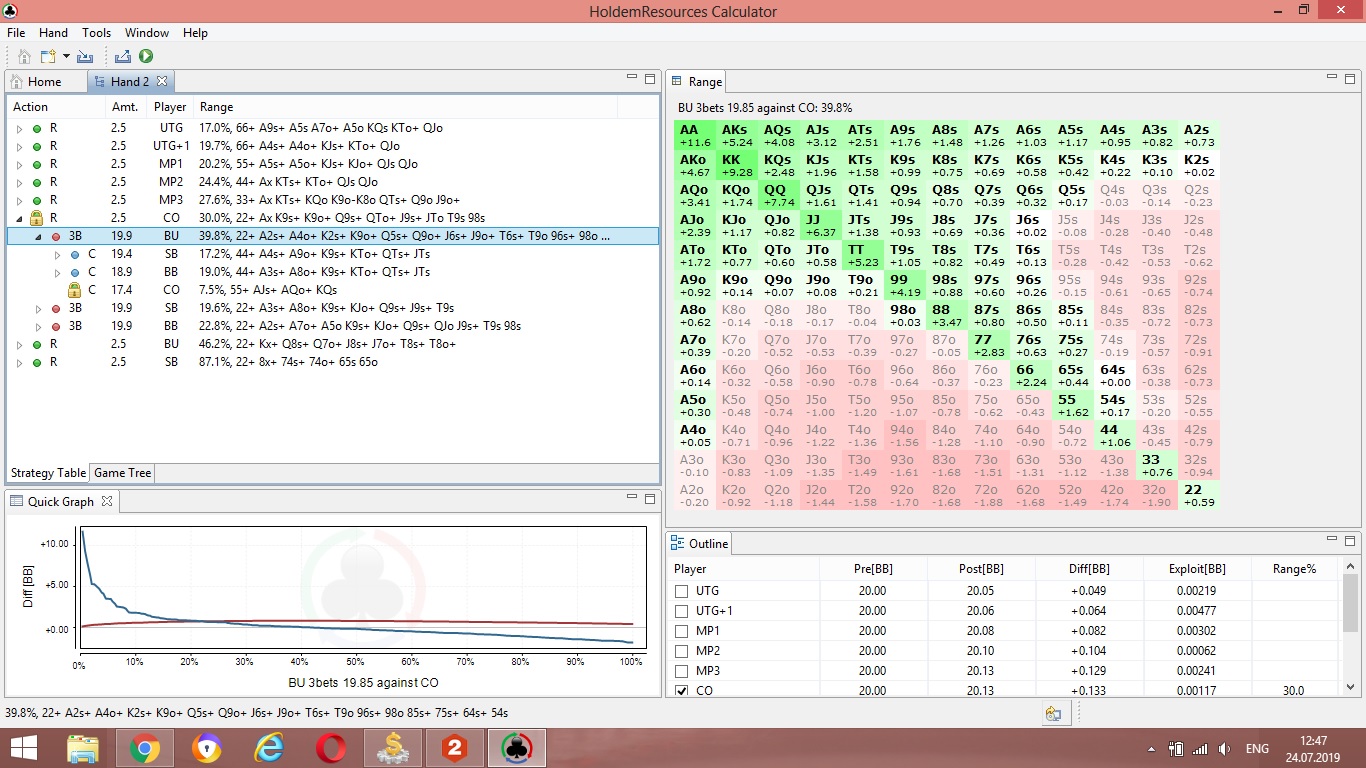Click the Diff[BB] column header
Image resolution: width=1366 pixels, height=768 pixels.
tap(1089, 569)
